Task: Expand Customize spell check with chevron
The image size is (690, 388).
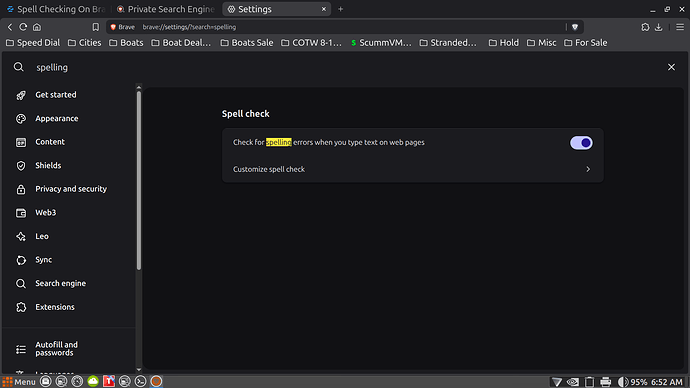Action: click(588, 169)
